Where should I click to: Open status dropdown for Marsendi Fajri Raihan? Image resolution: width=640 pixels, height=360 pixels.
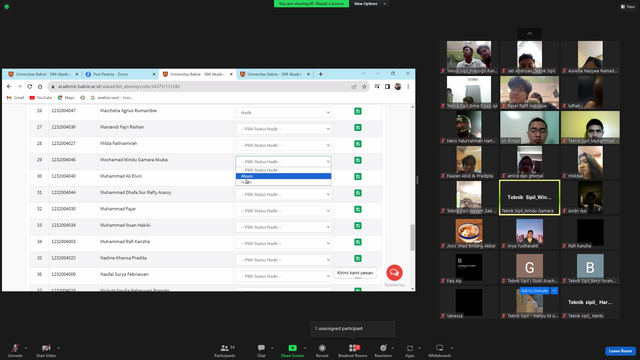283,129
